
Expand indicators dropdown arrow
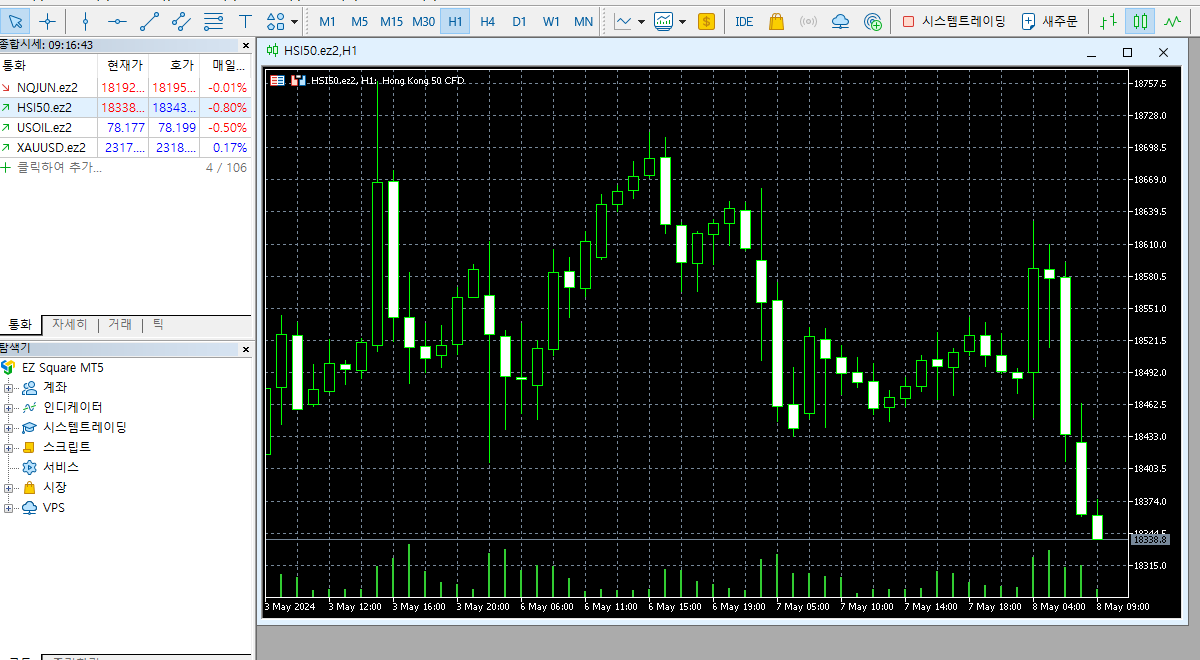click(x=682, y=21)
